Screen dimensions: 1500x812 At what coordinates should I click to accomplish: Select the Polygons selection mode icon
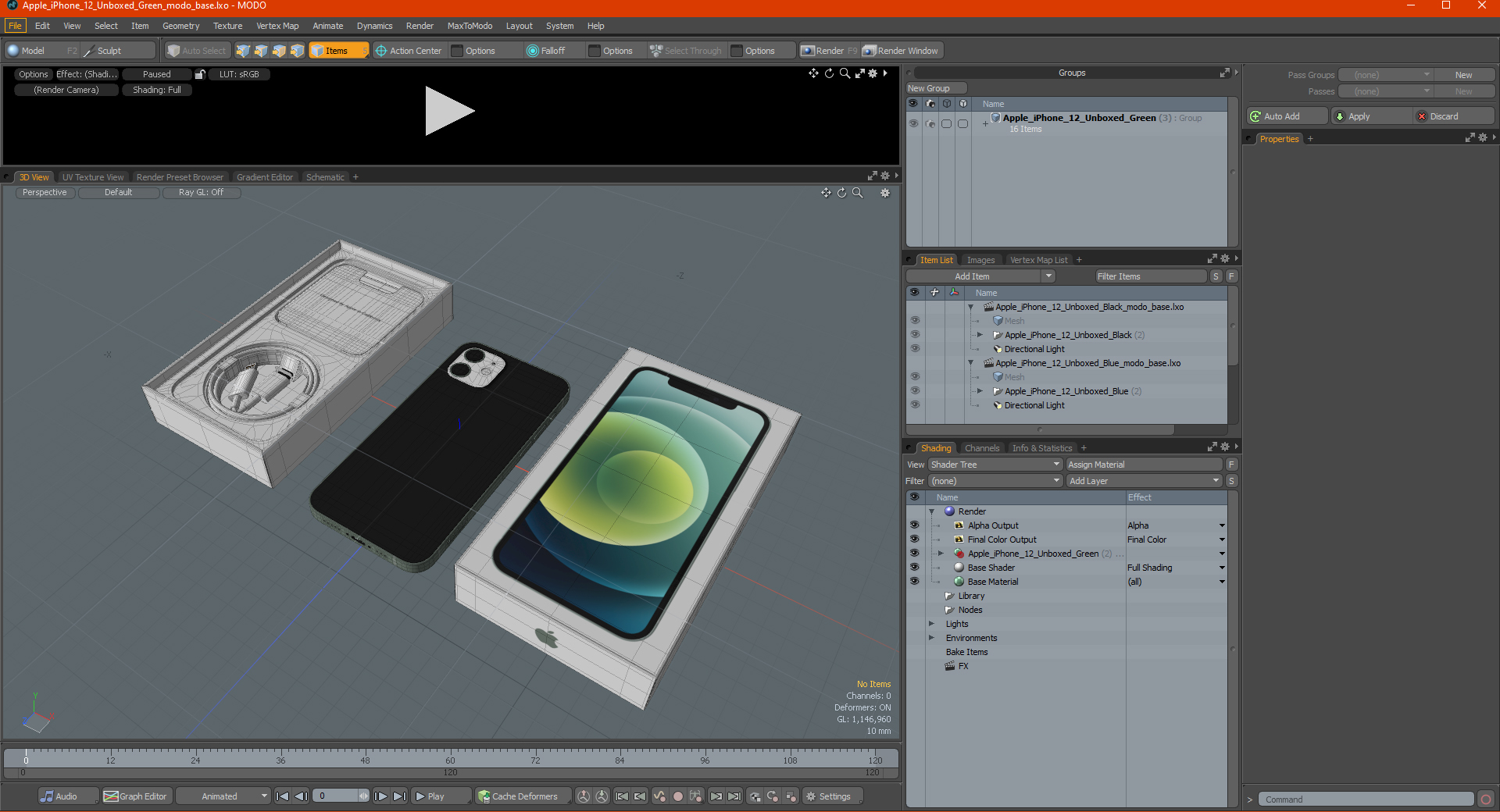click(x=279, y=51)
